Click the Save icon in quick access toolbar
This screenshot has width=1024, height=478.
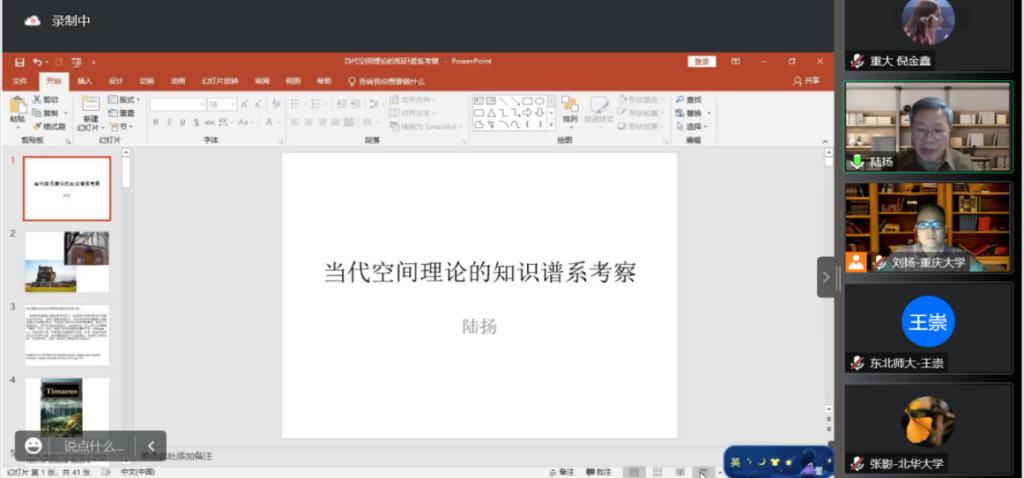click(19, 62)
